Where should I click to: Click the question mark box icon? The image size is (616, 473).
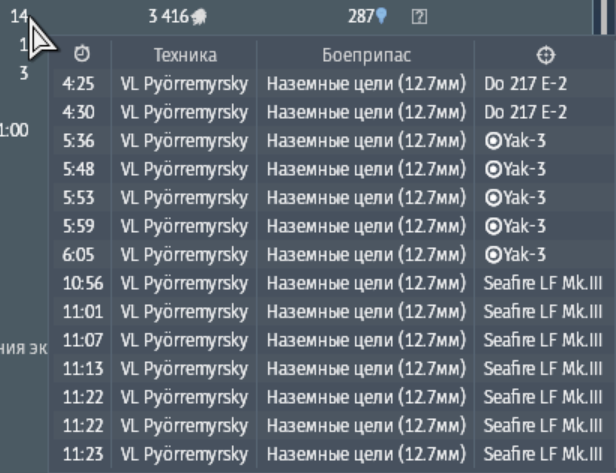419,17
